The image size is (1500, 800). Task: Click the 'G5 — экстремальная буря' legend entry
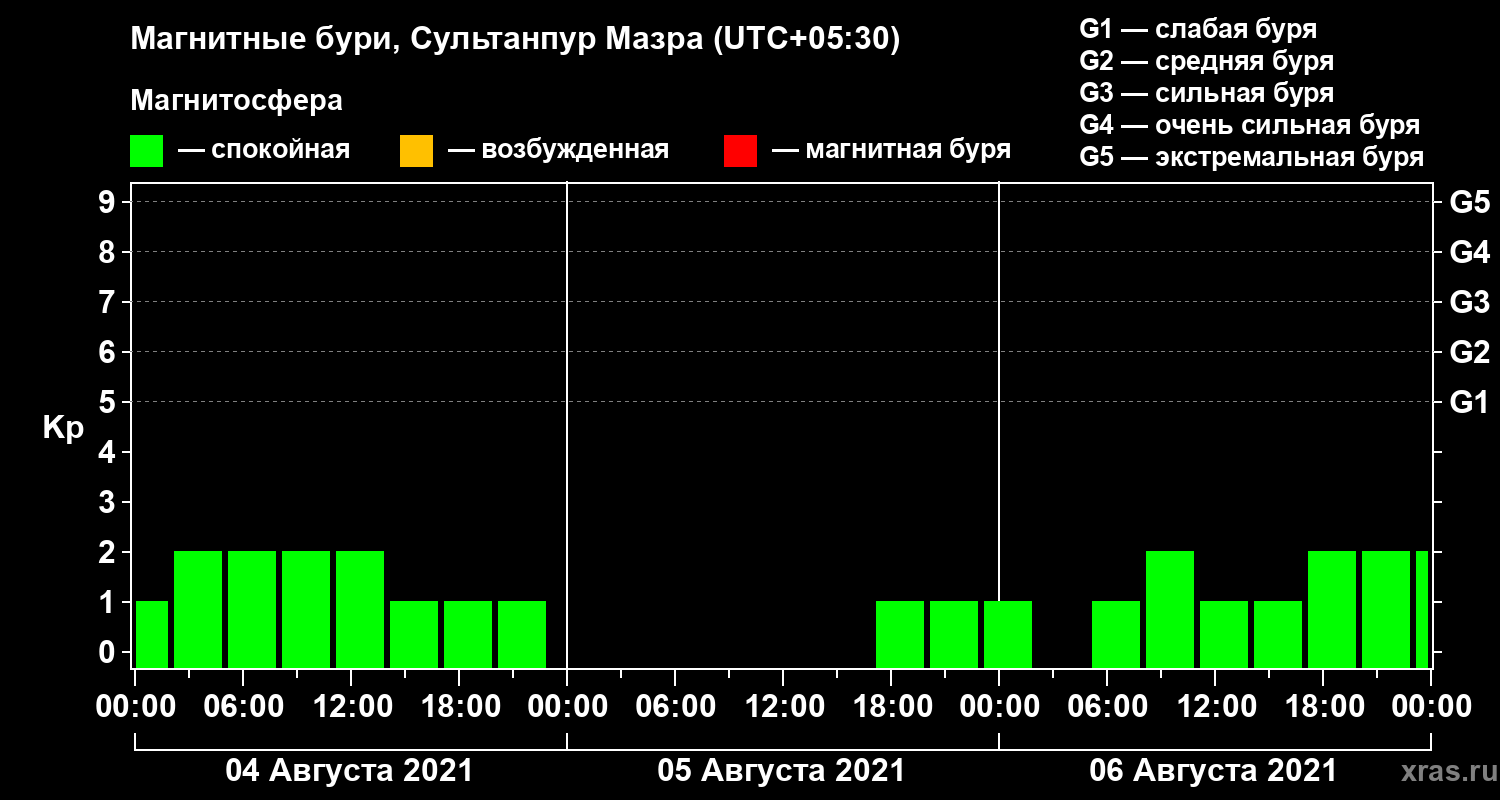point(1251,158)
